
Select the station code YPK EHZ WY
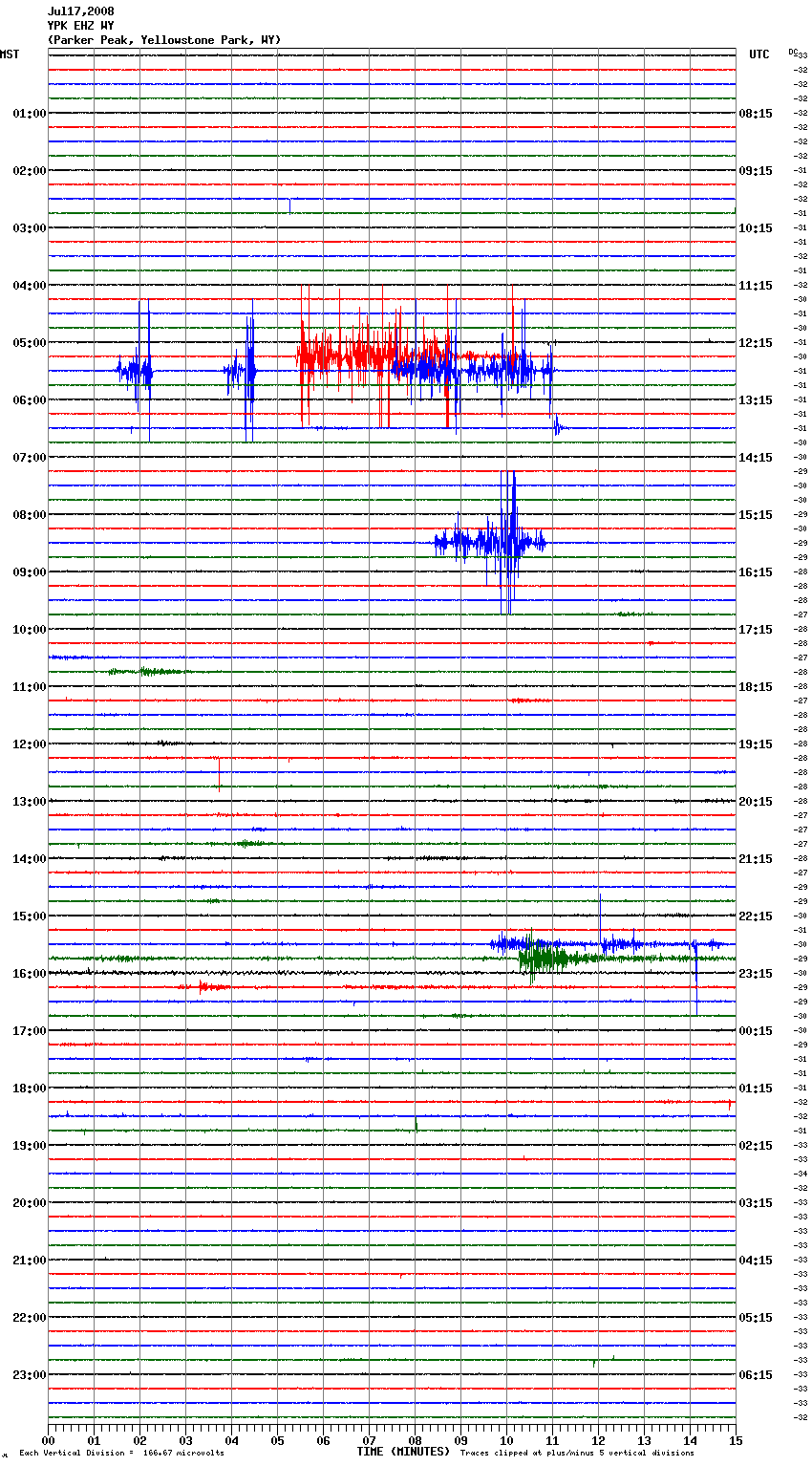tap(80, 26)
